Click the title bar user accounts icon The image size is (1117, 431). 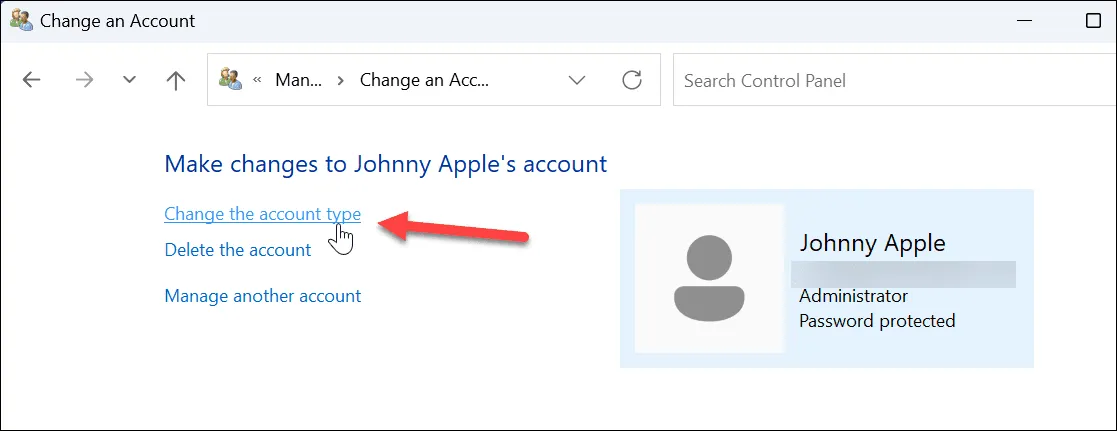21,20
